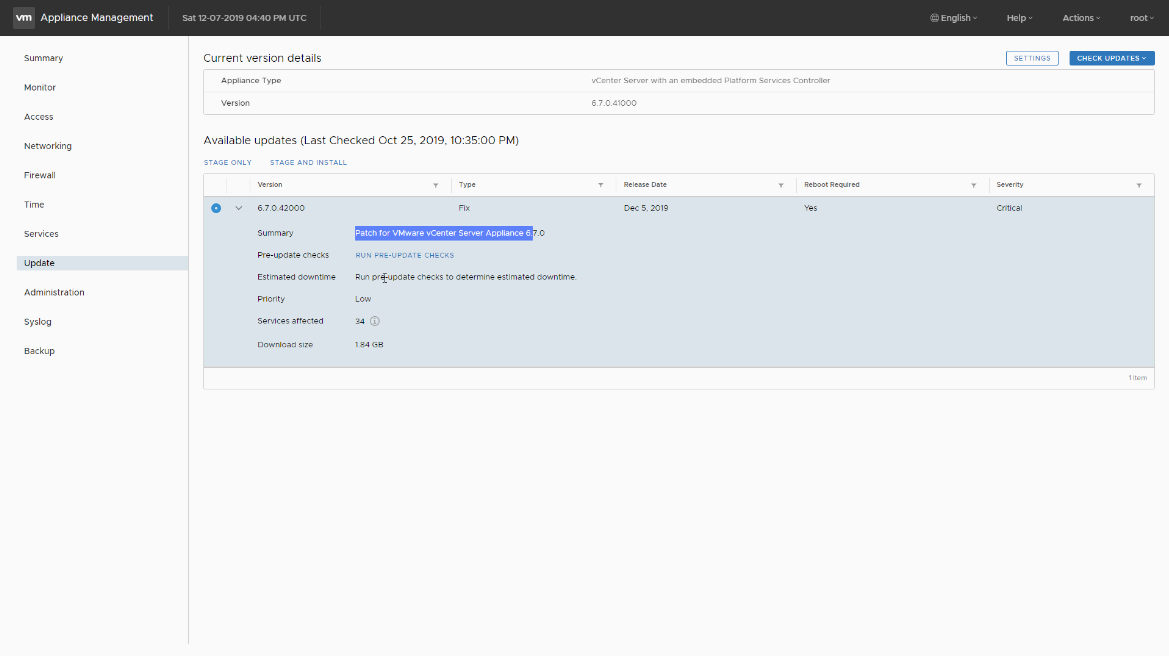
Task: Filter the Reboot Required column
Action: 973,185
